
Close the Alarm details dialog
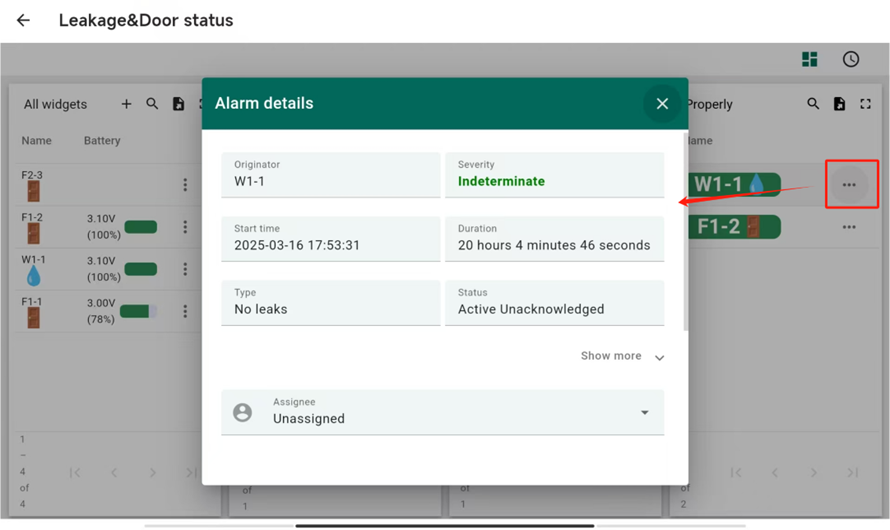662,103
